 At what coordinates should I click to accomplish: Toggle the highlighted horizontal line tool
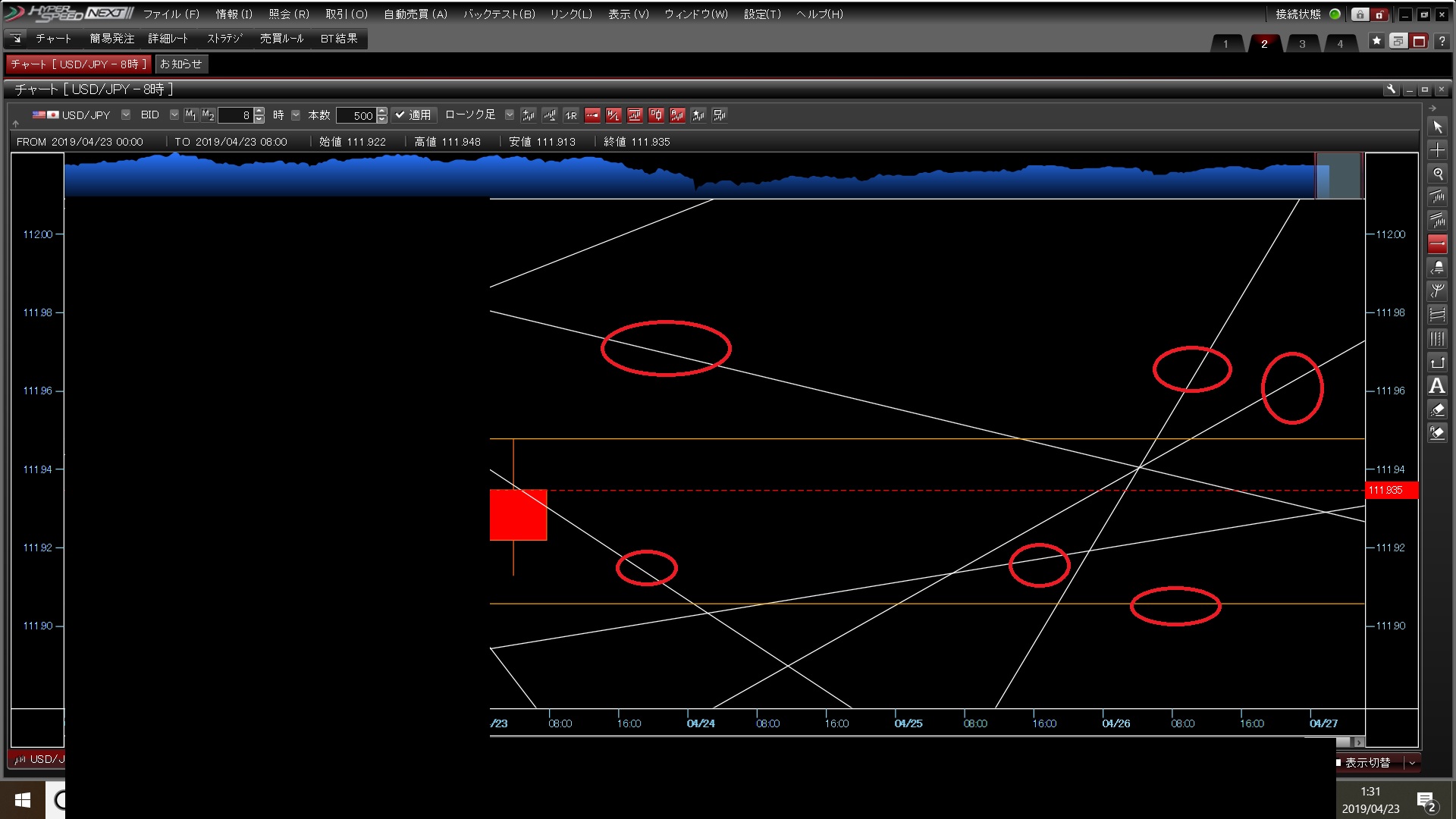click(x=1437, y=244)
